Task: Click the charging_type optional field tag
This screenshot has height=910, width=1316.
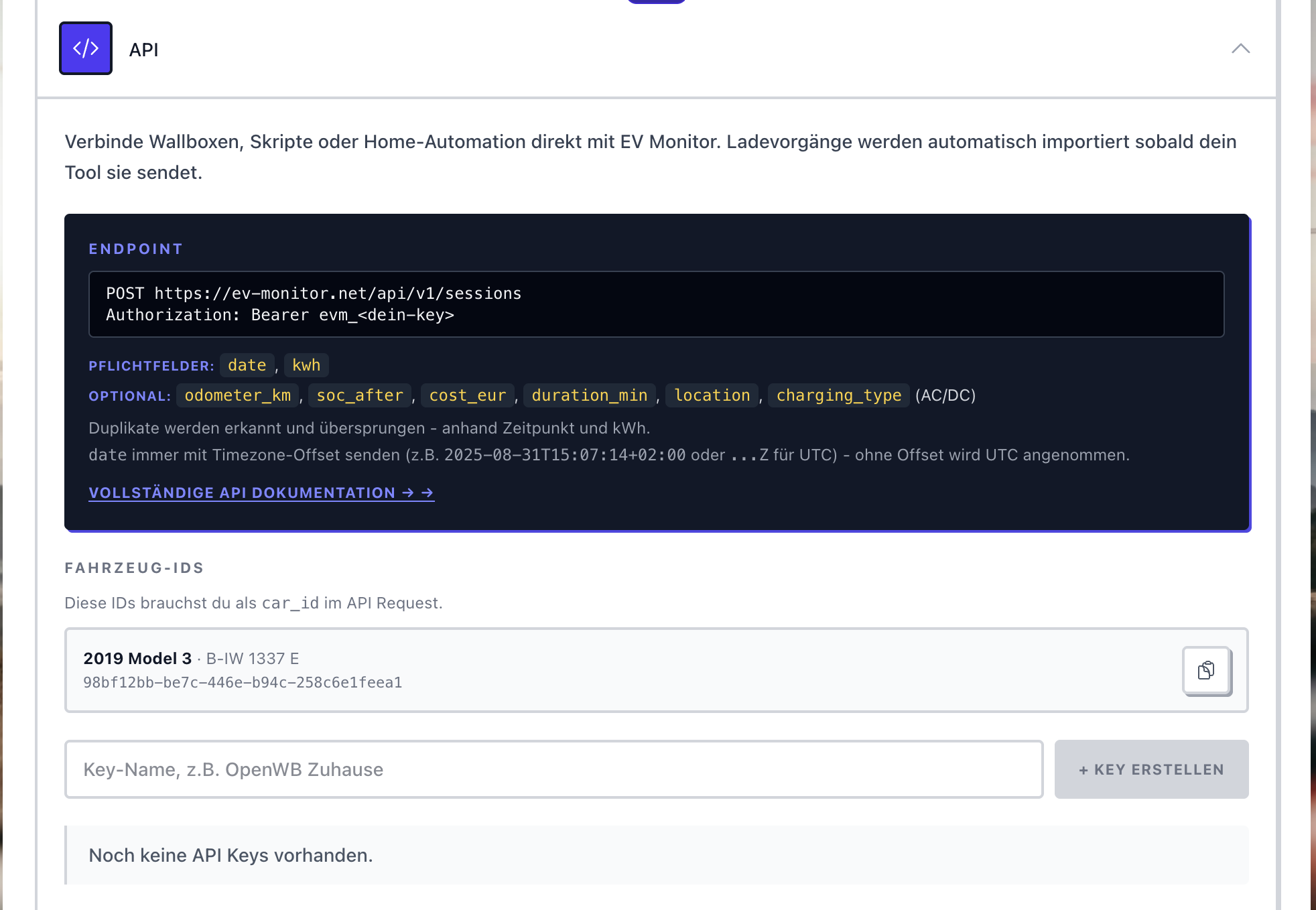Action: coord(839,395)
